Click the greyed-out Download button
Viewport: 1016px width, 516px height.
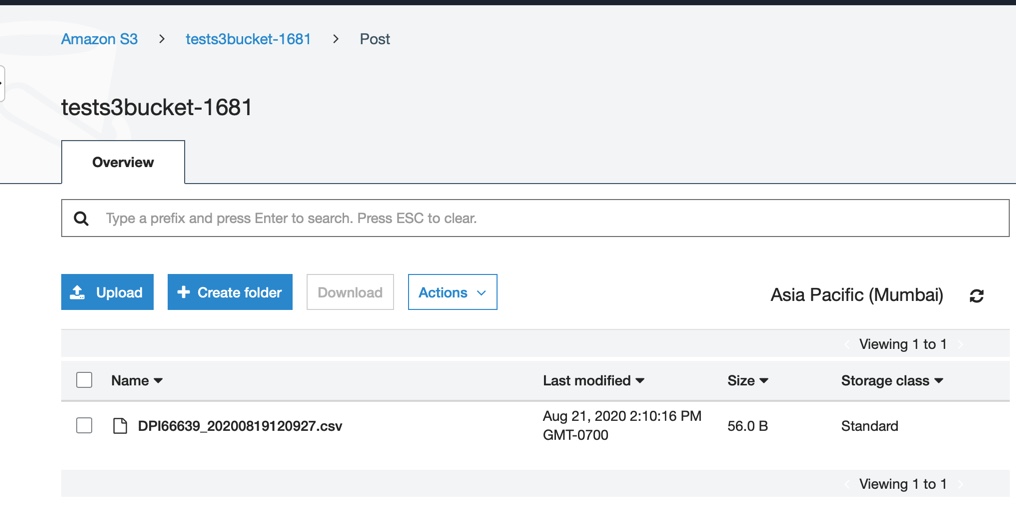(350, 292)
